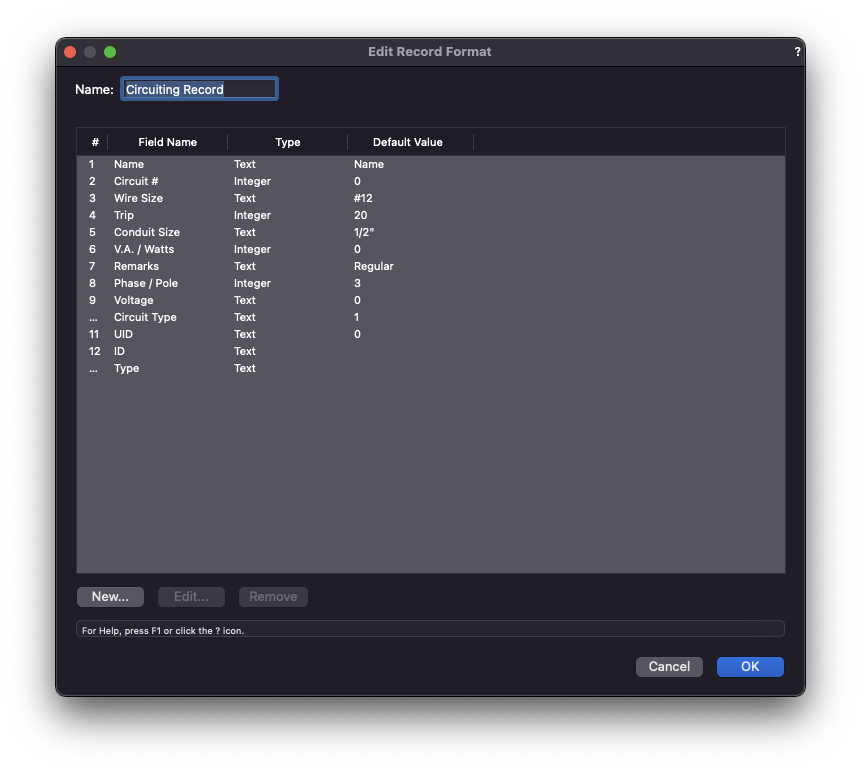
Task: Select the Trip field row
Action: (x=124, y=215)
